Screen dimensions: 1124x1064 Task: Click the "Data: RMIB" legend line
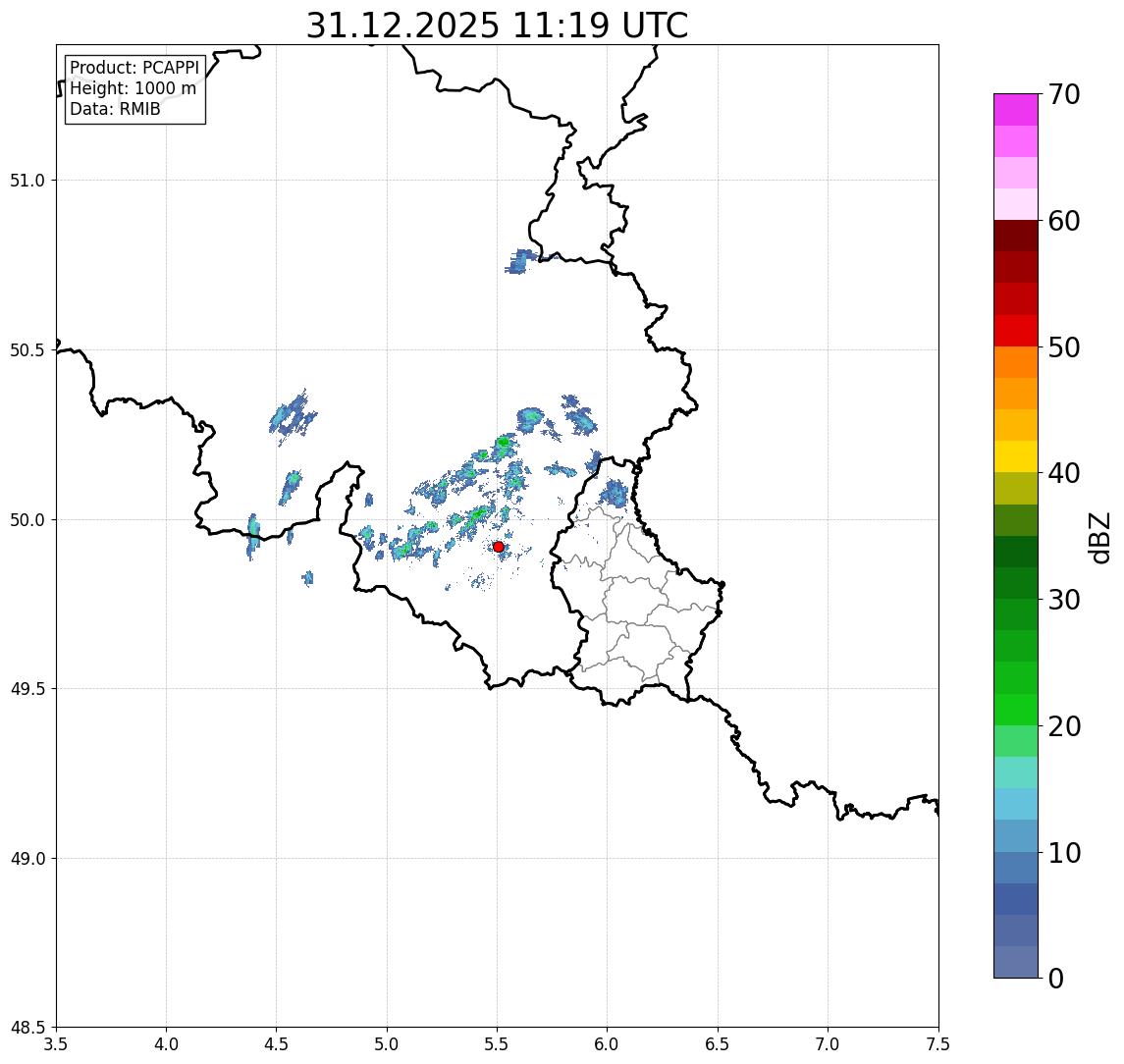(x=115, y=109)
